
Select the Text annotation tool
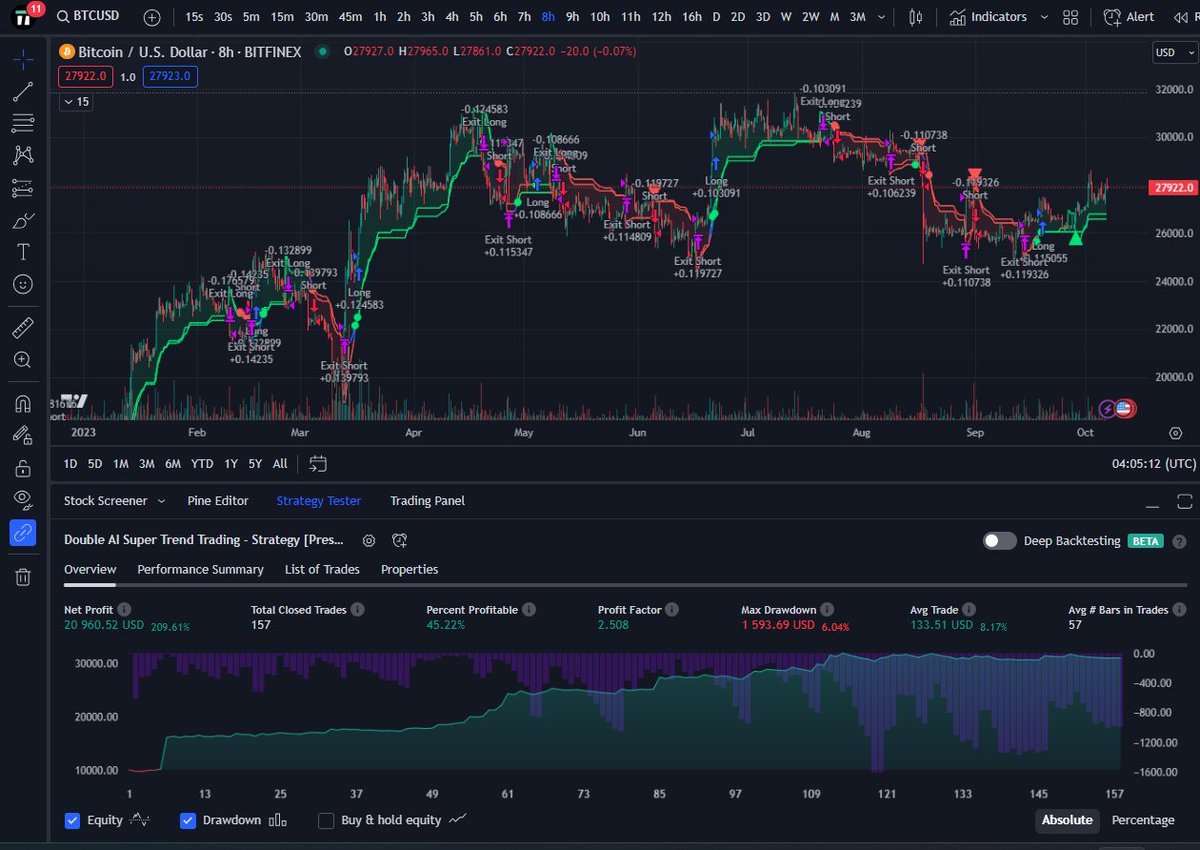(23, 252)
